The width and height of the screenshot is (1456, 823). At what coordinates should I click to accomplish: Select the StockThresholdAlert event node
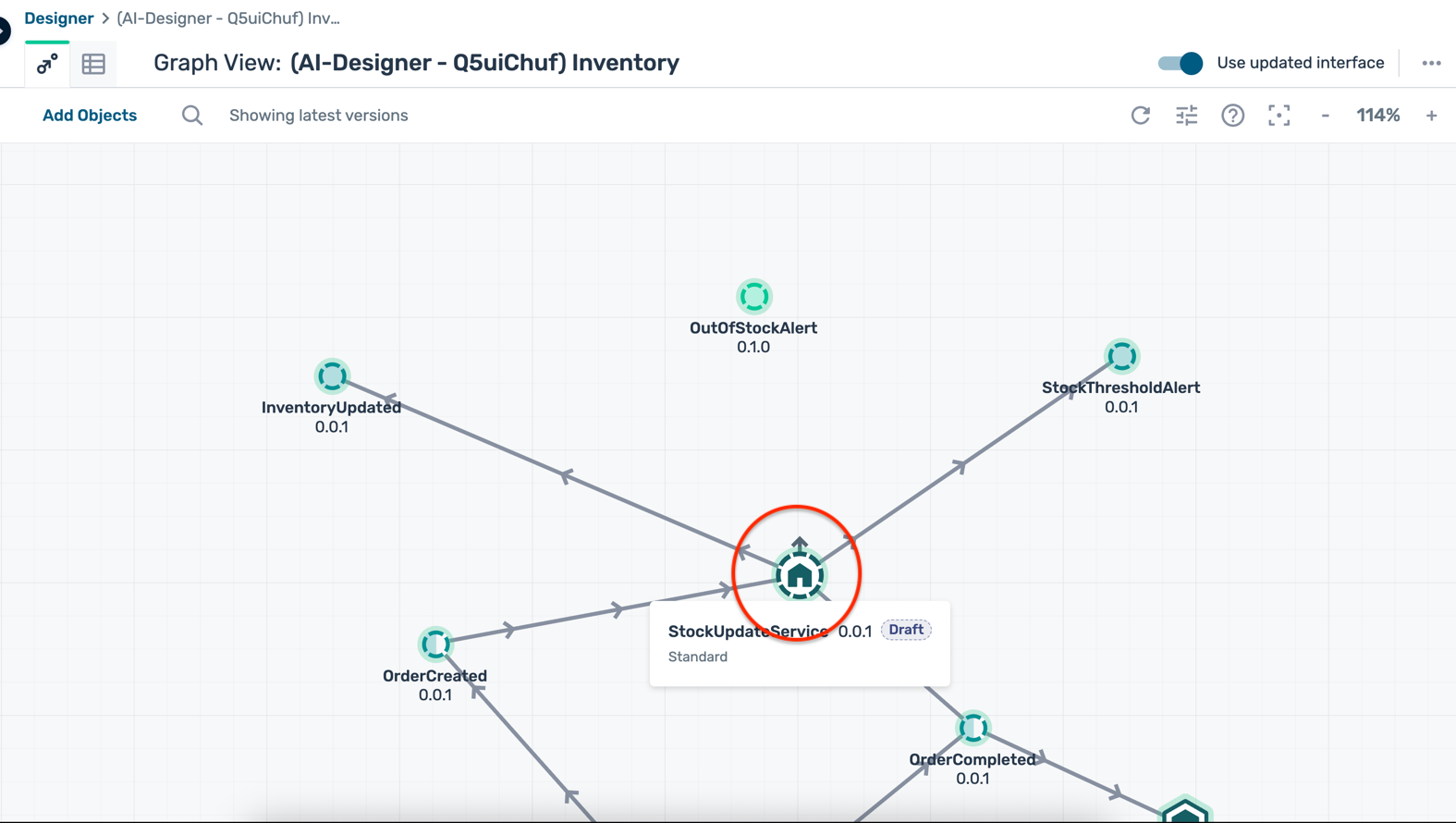click(x=1121, y=356)
